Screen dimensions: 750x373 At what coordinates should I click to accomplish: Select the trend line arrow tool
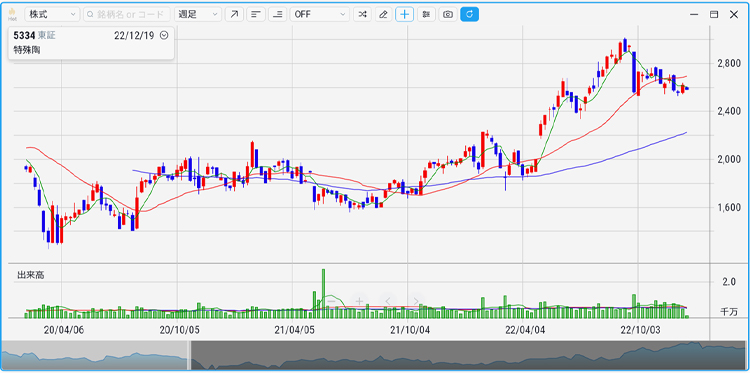[x=234, y=14]
